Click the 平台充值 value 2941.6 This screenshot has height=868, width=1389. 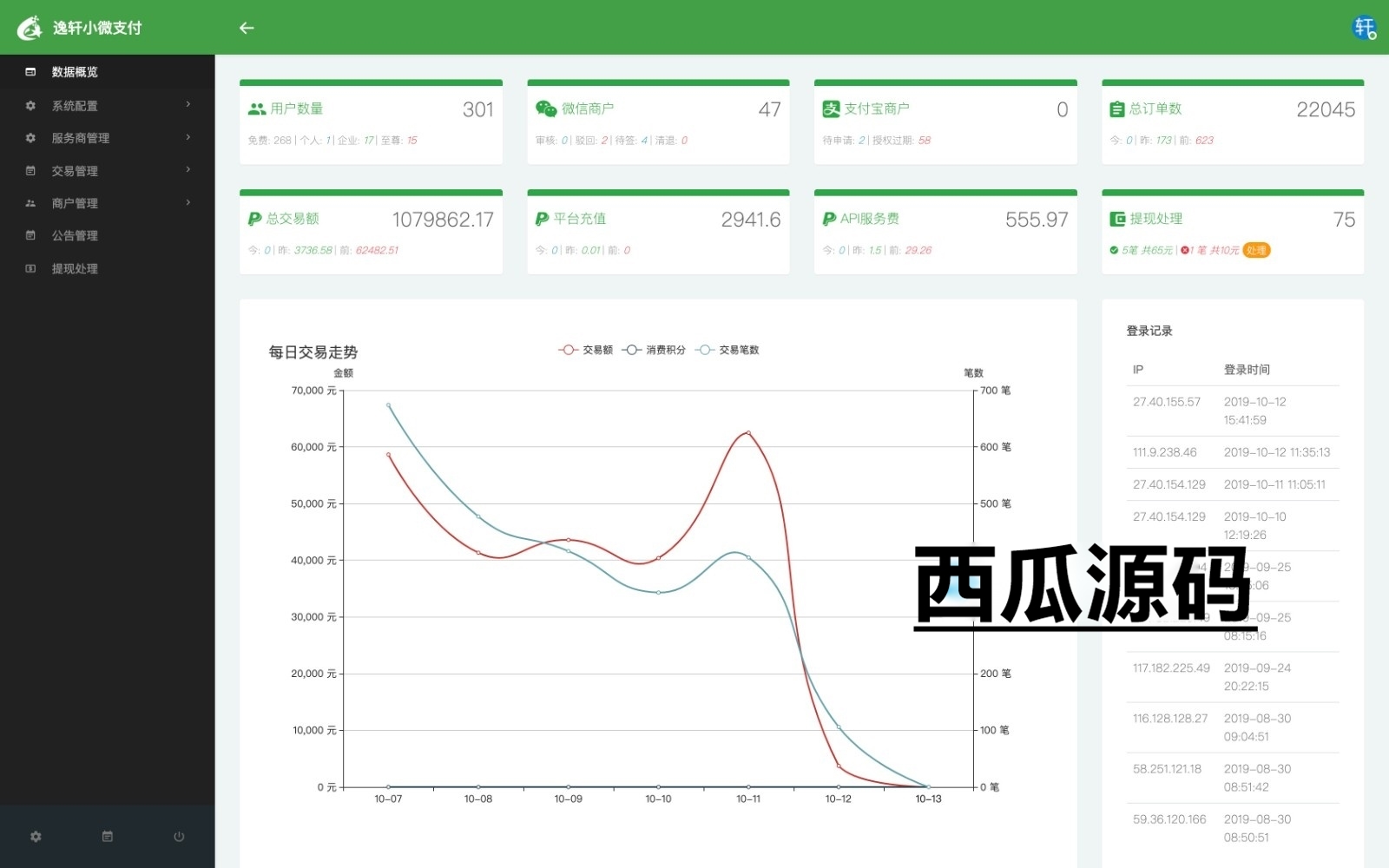pyautogui.click(x=751, y=220)
